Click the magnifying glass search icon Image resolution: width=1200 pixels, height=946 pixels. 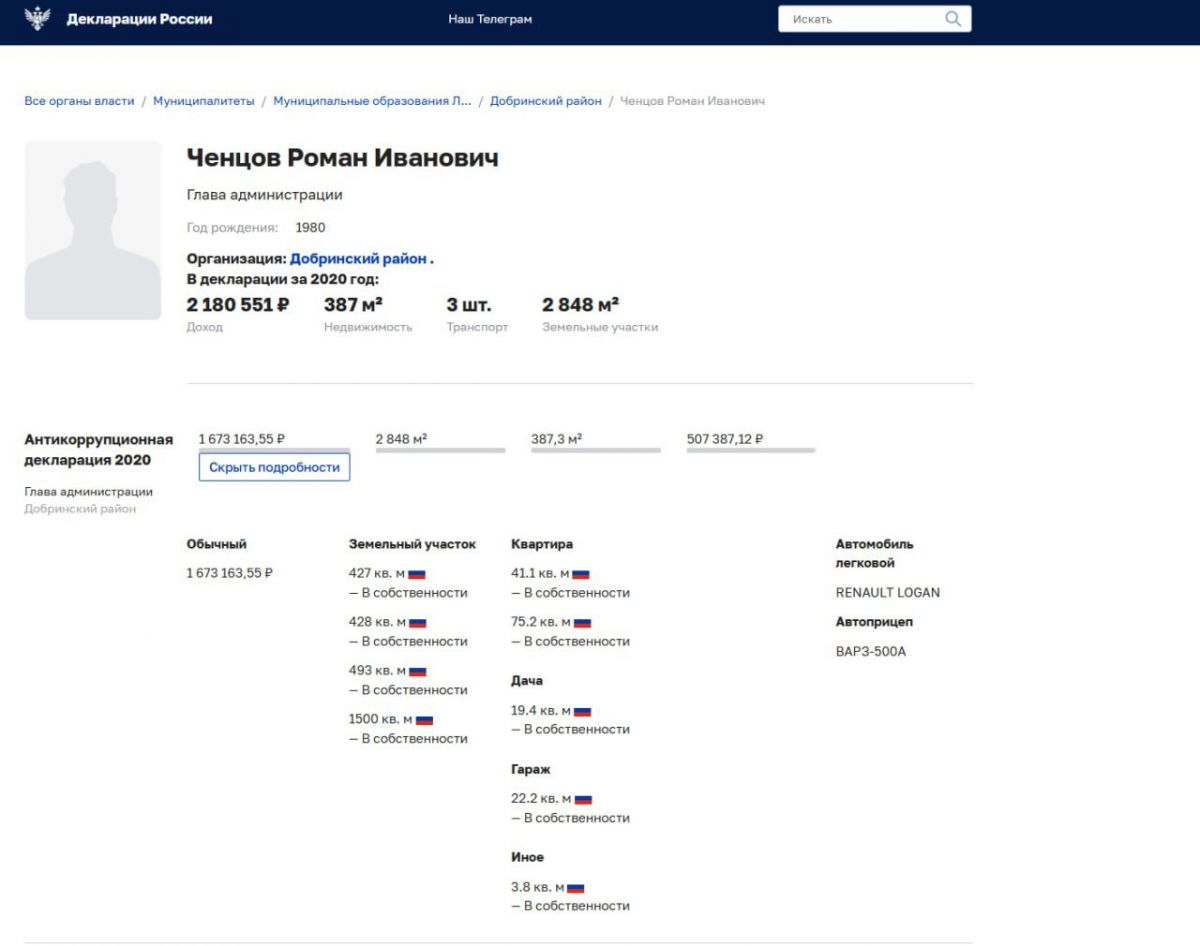point(953,19)
